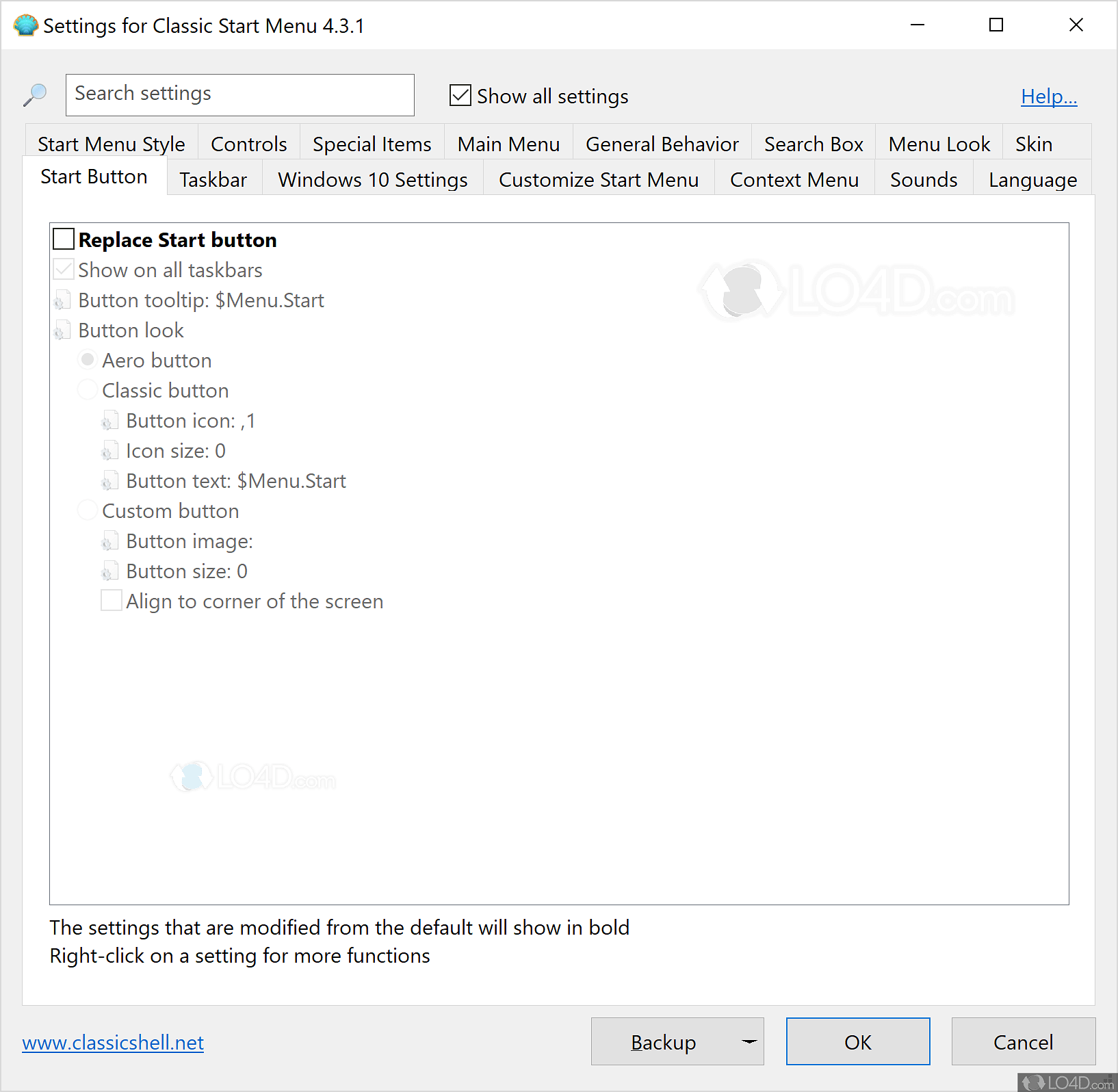Click the Button image setting icon
Image resolution: width=1118 pixels, height=1092 pixels.
click(110, 541)
